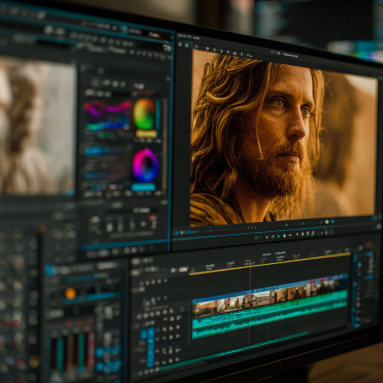Click the orange knob in lower-left panel
The image size is (383, 383).
[x=70, y=294]
